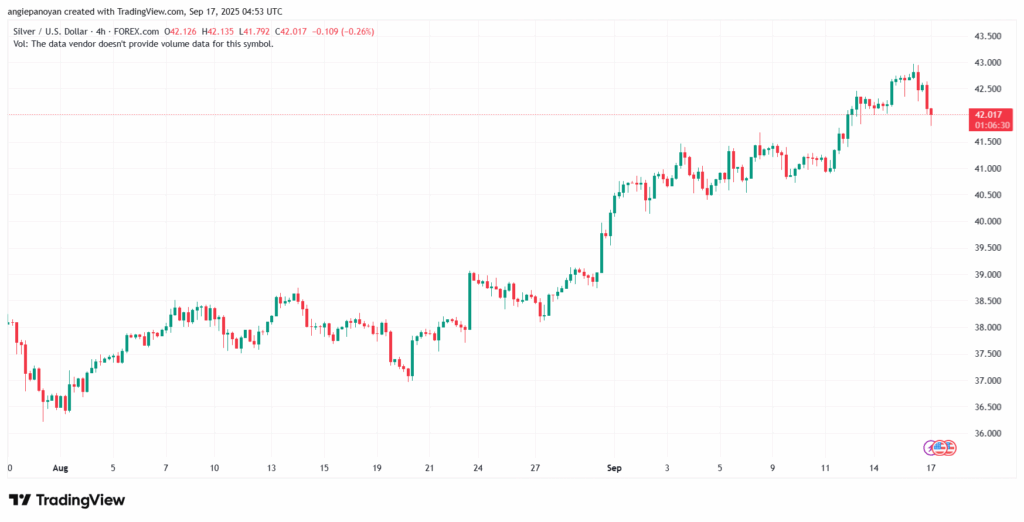Click the 17 date label on time axis
Image resolution: width=1024 pixels, height=522 pixels.
[932, 467]
